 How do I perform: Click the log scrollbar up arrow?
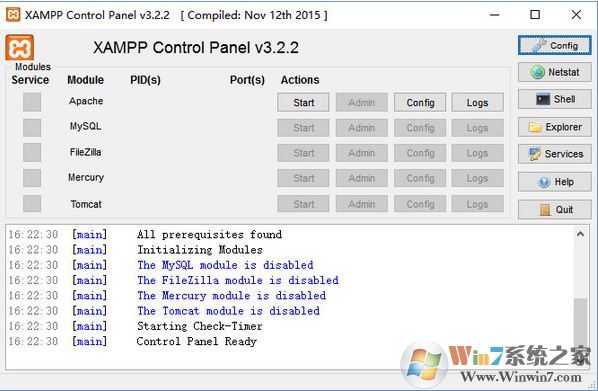pyautogui.click(x=580, y=234)
